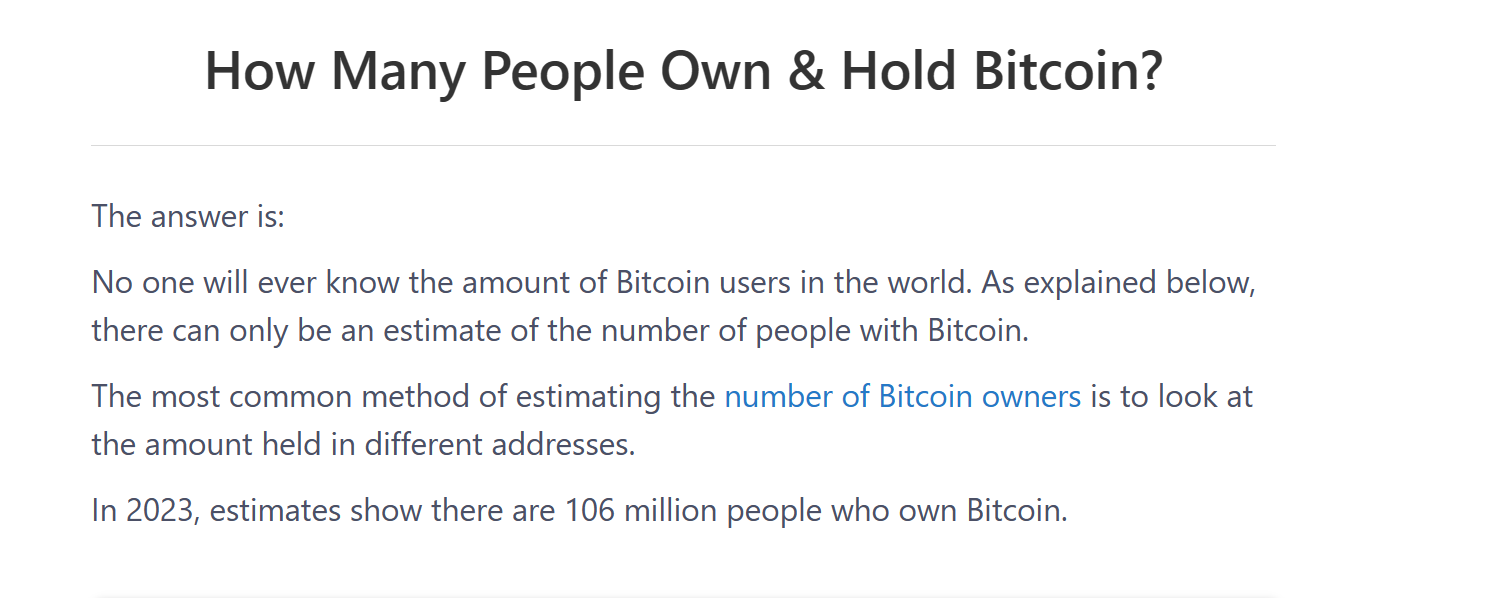Click the 'The answer is:' line
This screenshot has width=1493, height=598.
click(x=188, y=216)
